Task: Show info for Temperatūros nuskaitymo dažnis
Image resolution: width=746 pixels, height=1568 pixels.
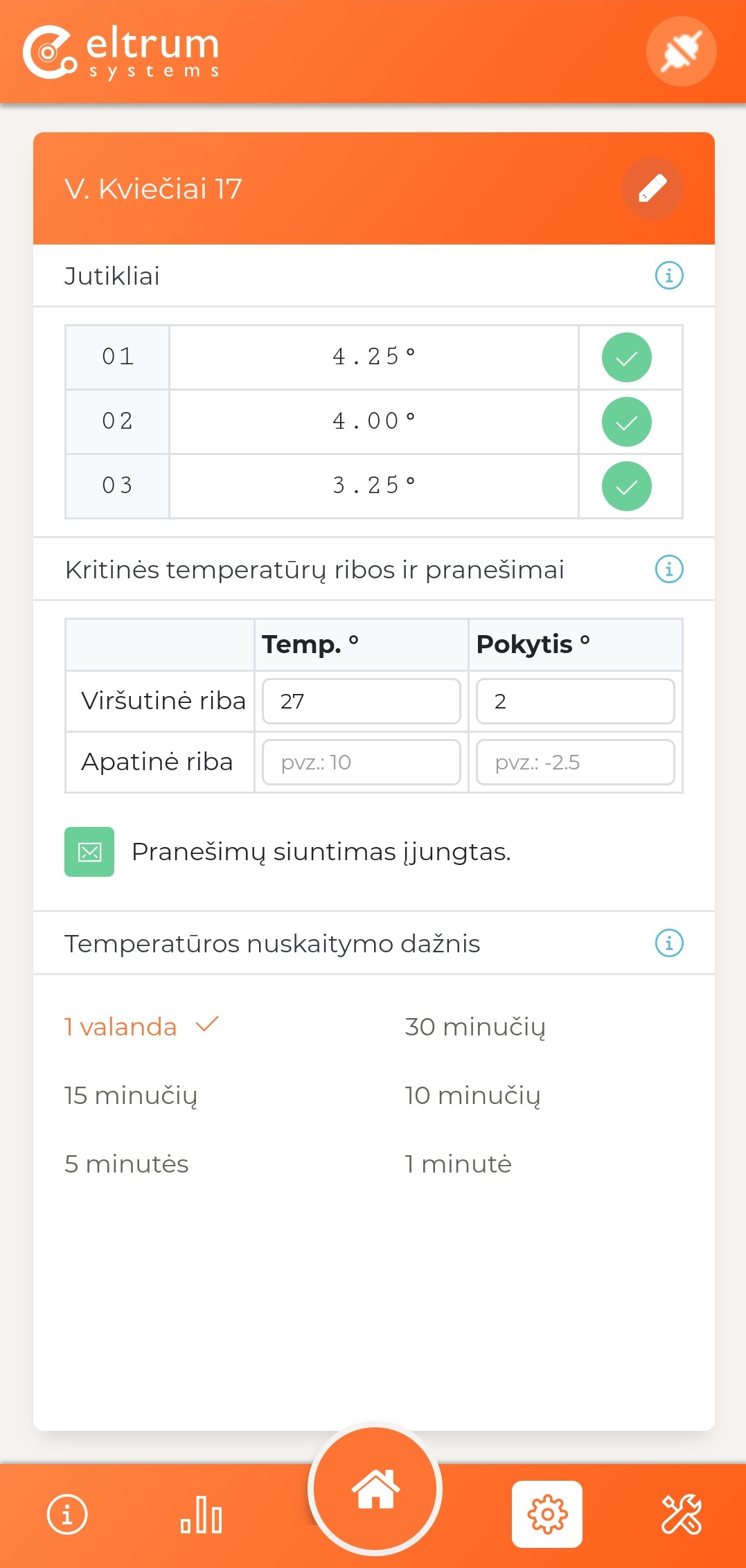Action: tap(668, 943)
